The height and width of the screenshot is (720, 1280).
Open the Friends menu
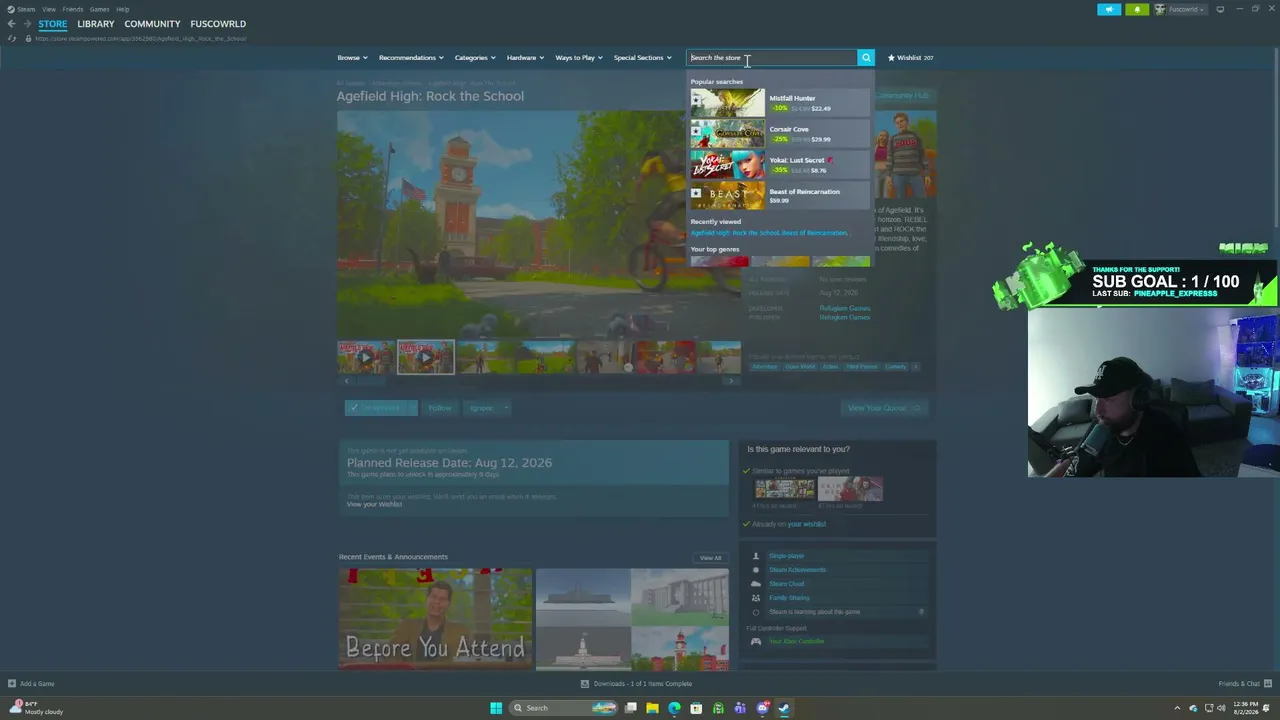point(73,9)
